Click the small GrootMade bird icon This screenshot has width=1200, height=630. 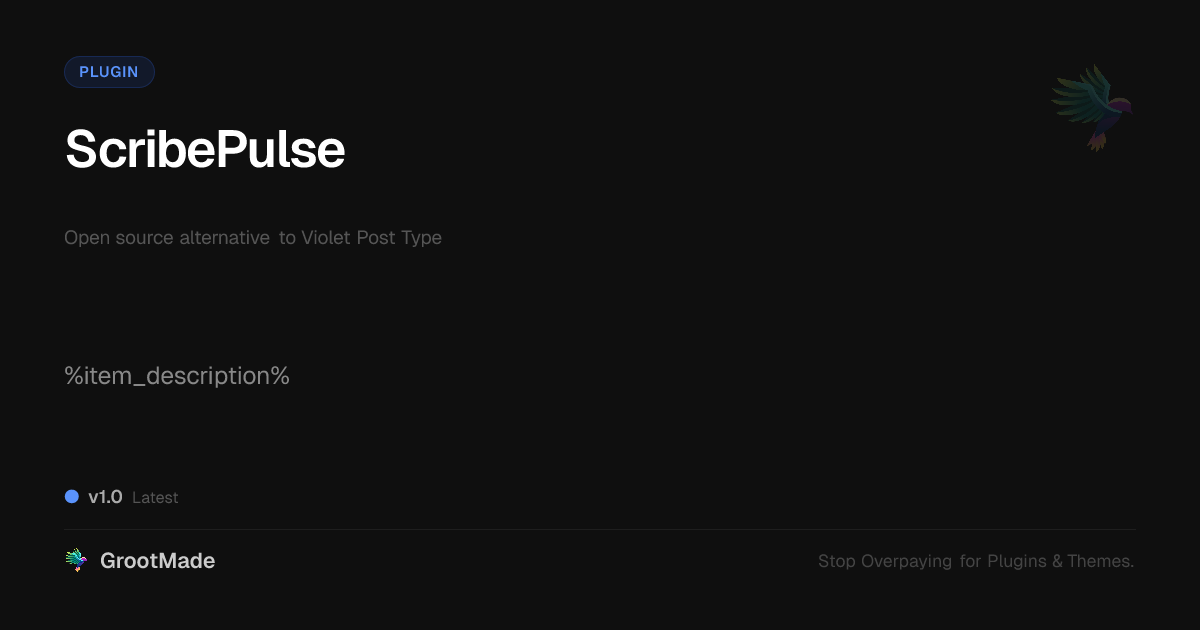coord(76,561)
